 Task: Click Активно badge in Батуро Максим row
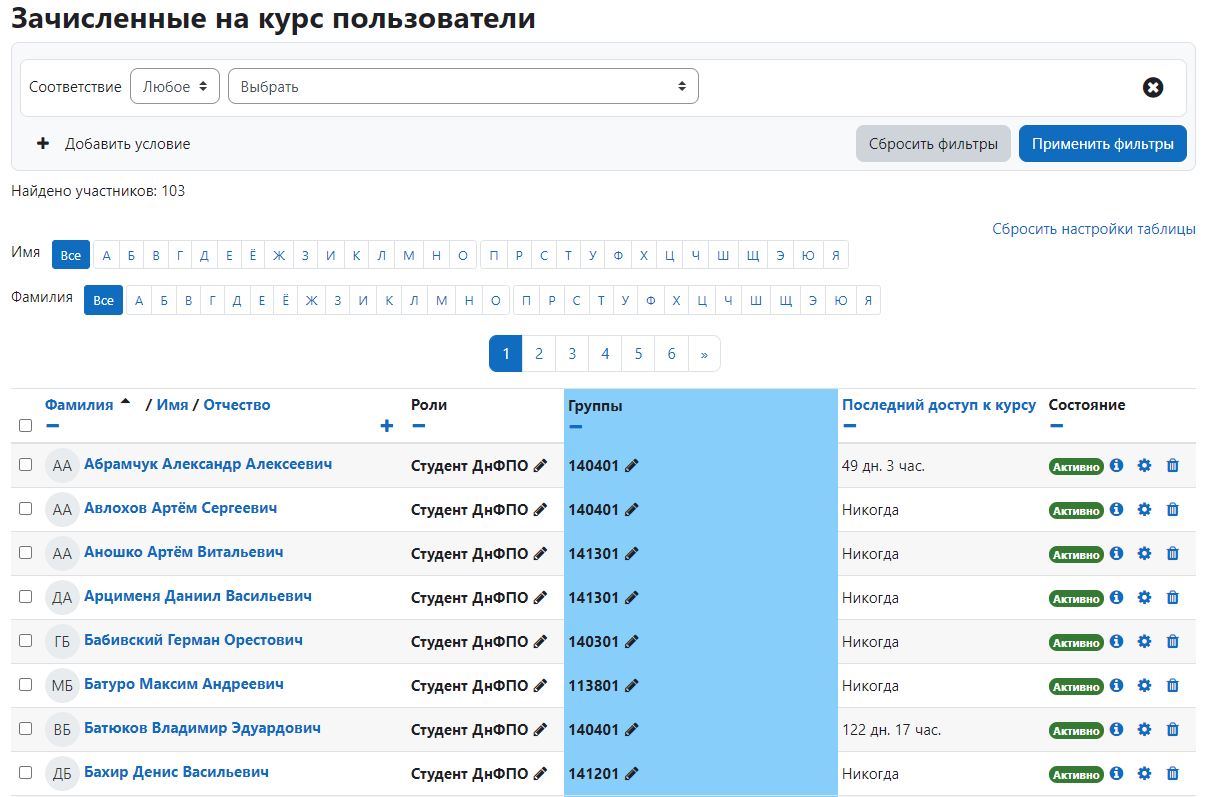click(x=1076, y=687)
